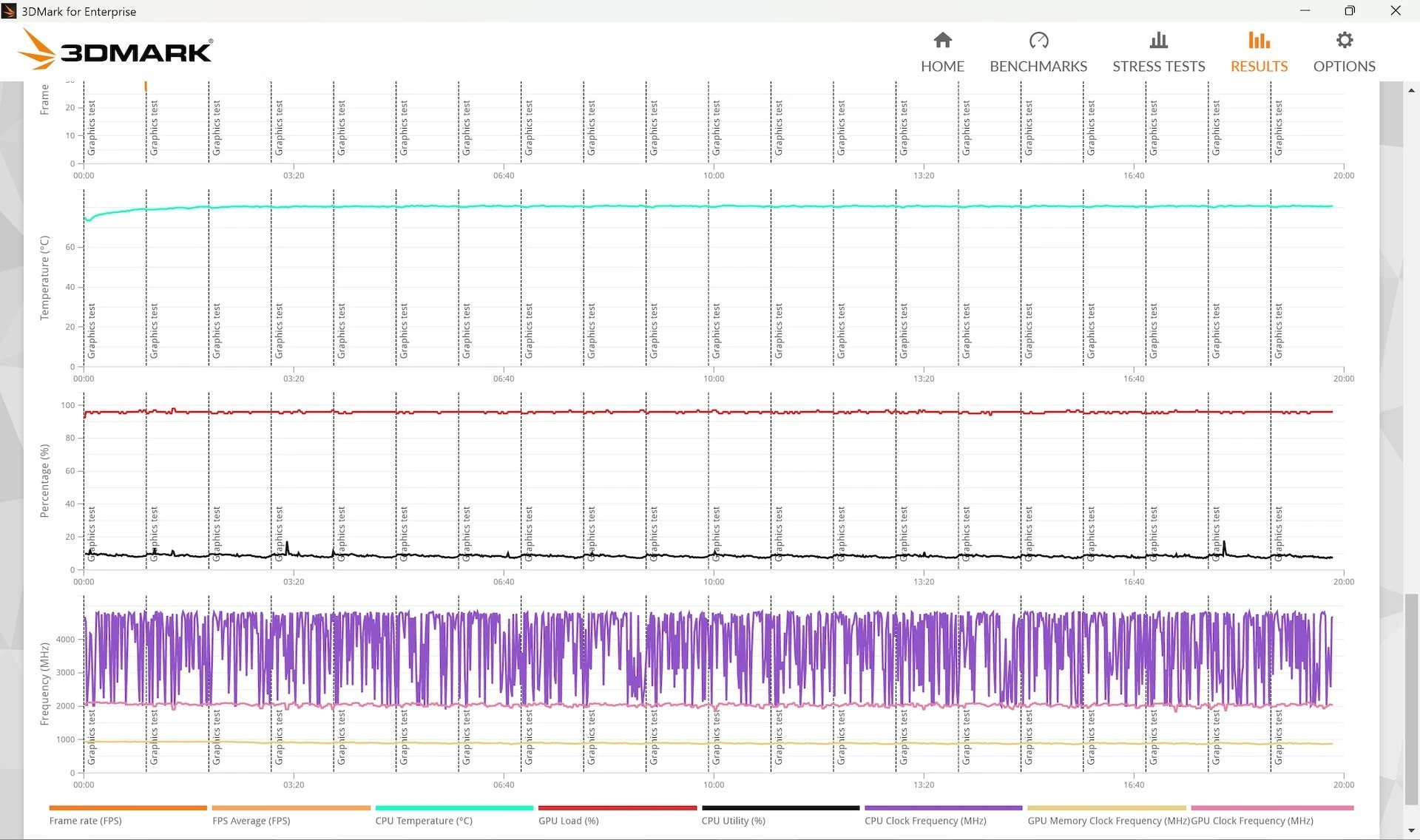Click 06:40 under the frequency chart
Screen dimensions: 1420x840
point(504,785)
